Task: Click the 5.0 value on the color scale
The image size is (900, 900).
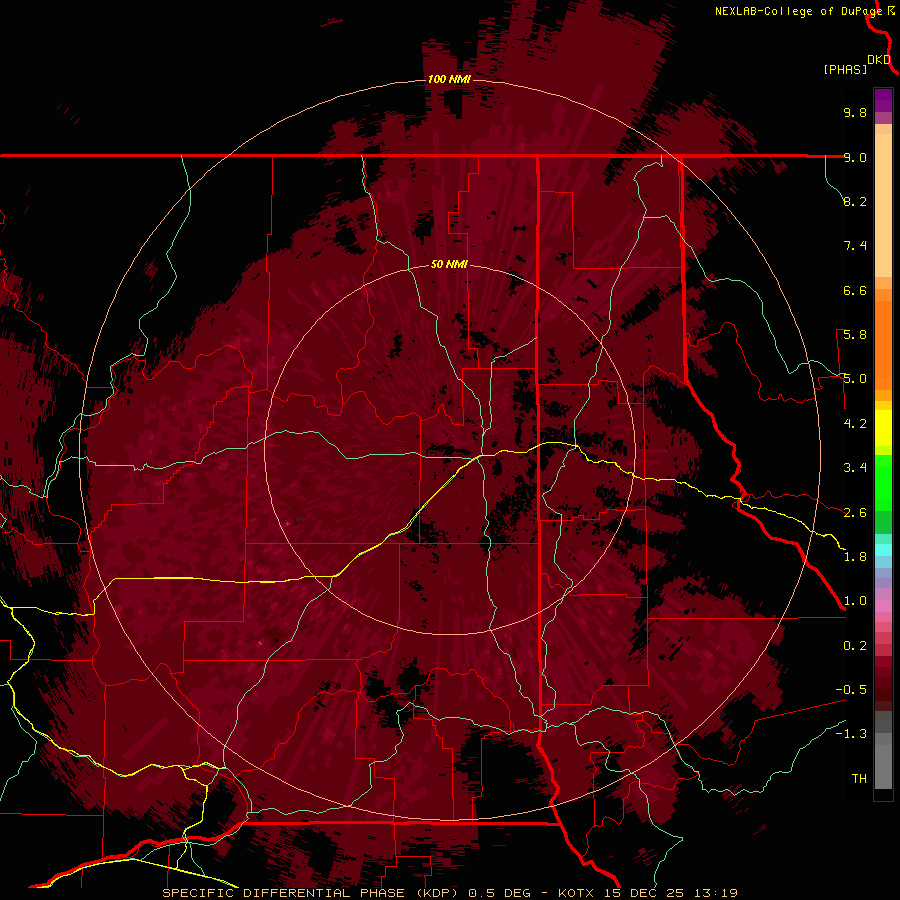Action: point(855,379)
